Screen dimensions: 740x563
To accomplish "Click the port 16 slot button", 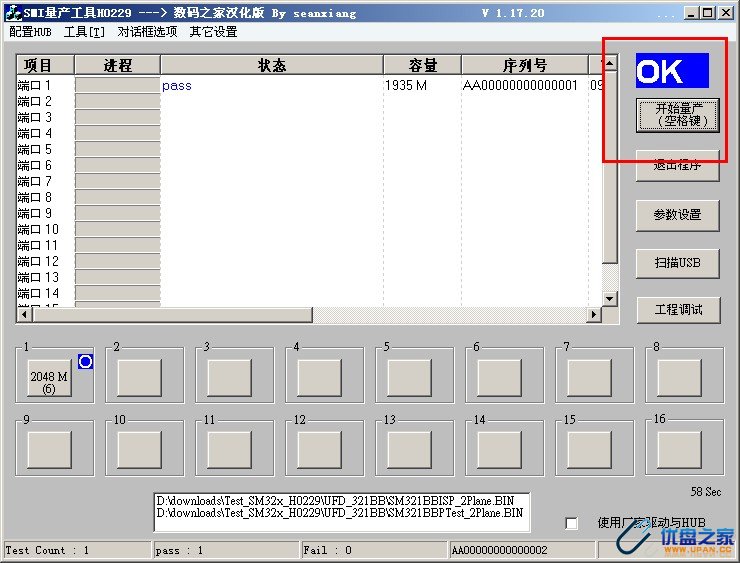I will click(x=679, y=449).
